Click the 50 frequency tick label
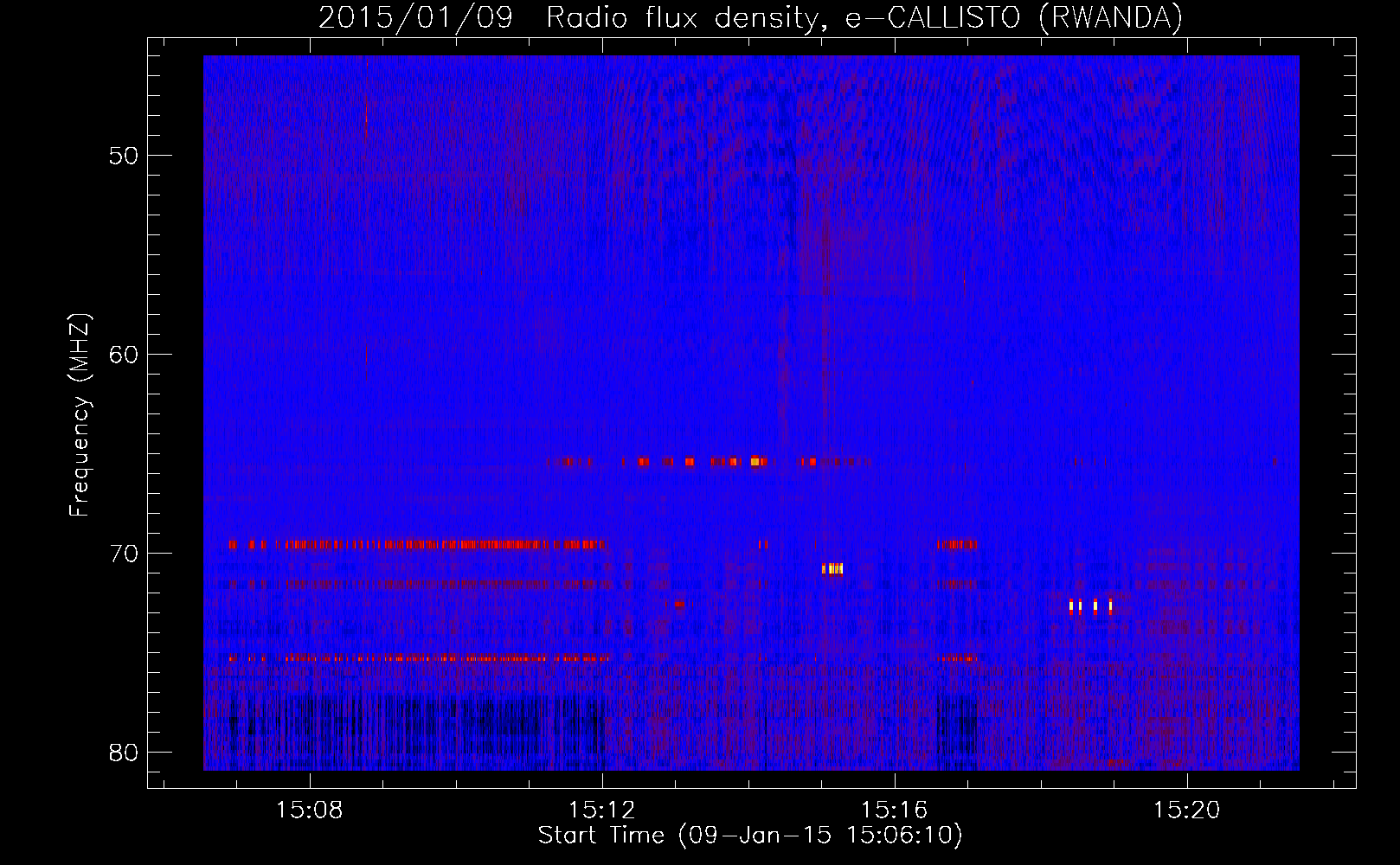 coord(125,156)
